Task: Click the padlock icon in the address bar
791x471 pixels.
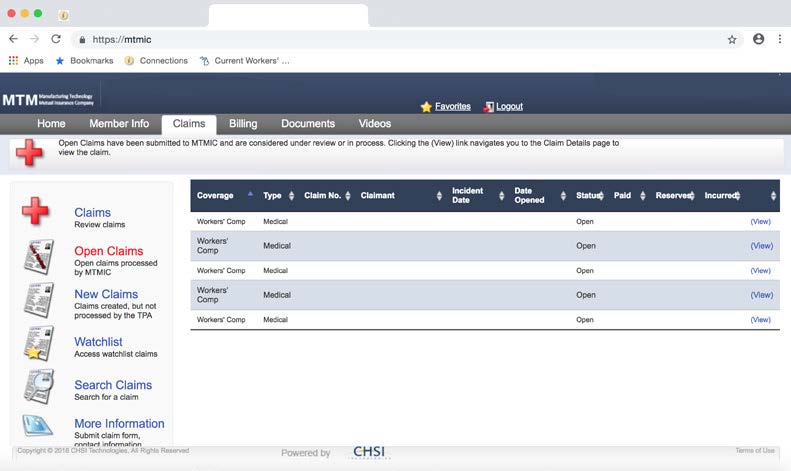Action: click(x=82, y=39)
